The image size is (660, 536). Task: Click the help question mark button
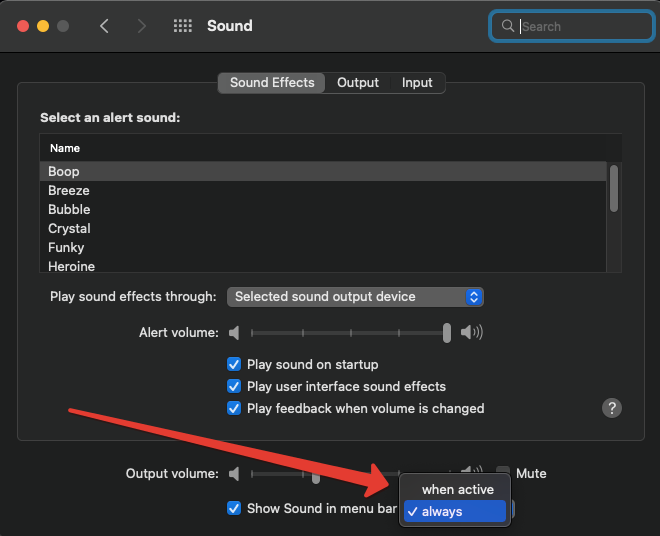click(x=612, y=408)
